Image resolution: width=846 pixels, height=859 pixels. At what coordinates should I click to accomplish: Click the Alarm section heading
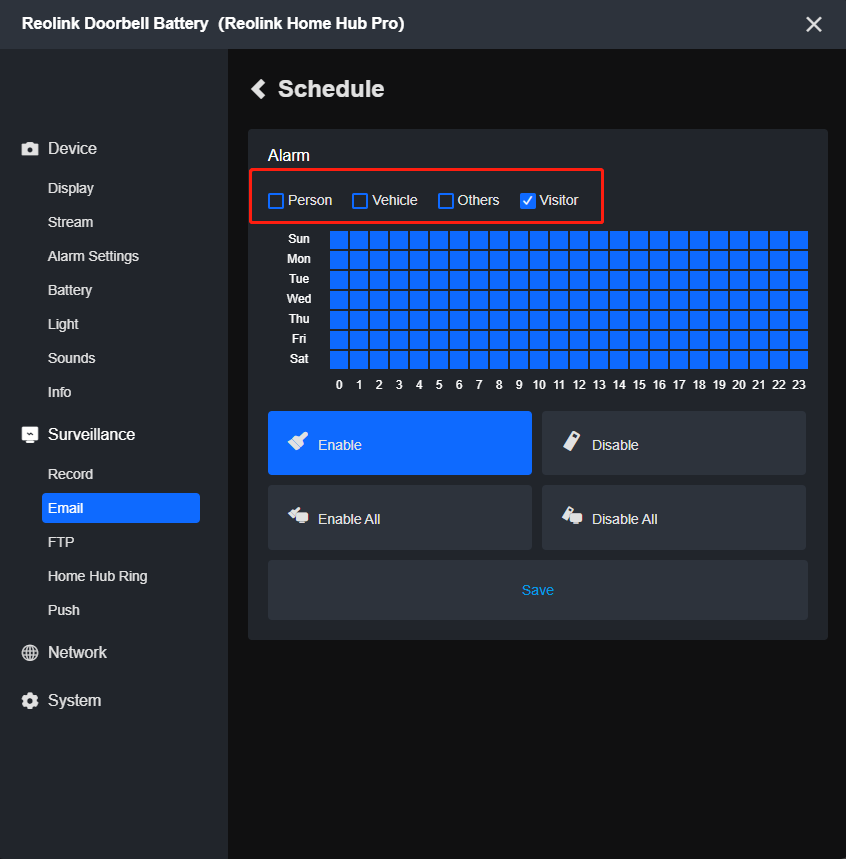(x=289, y=156)
